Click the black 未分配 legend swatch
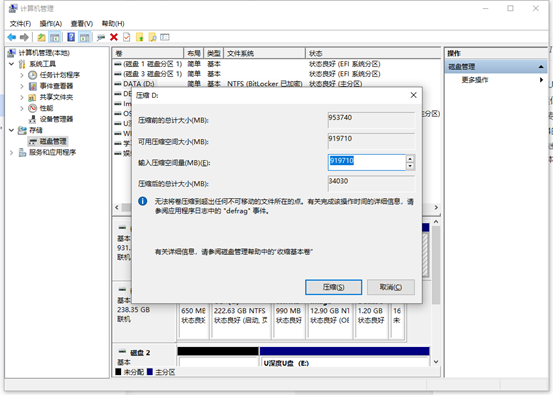Viewport: 553px width, 395px height. coord(118,372)
